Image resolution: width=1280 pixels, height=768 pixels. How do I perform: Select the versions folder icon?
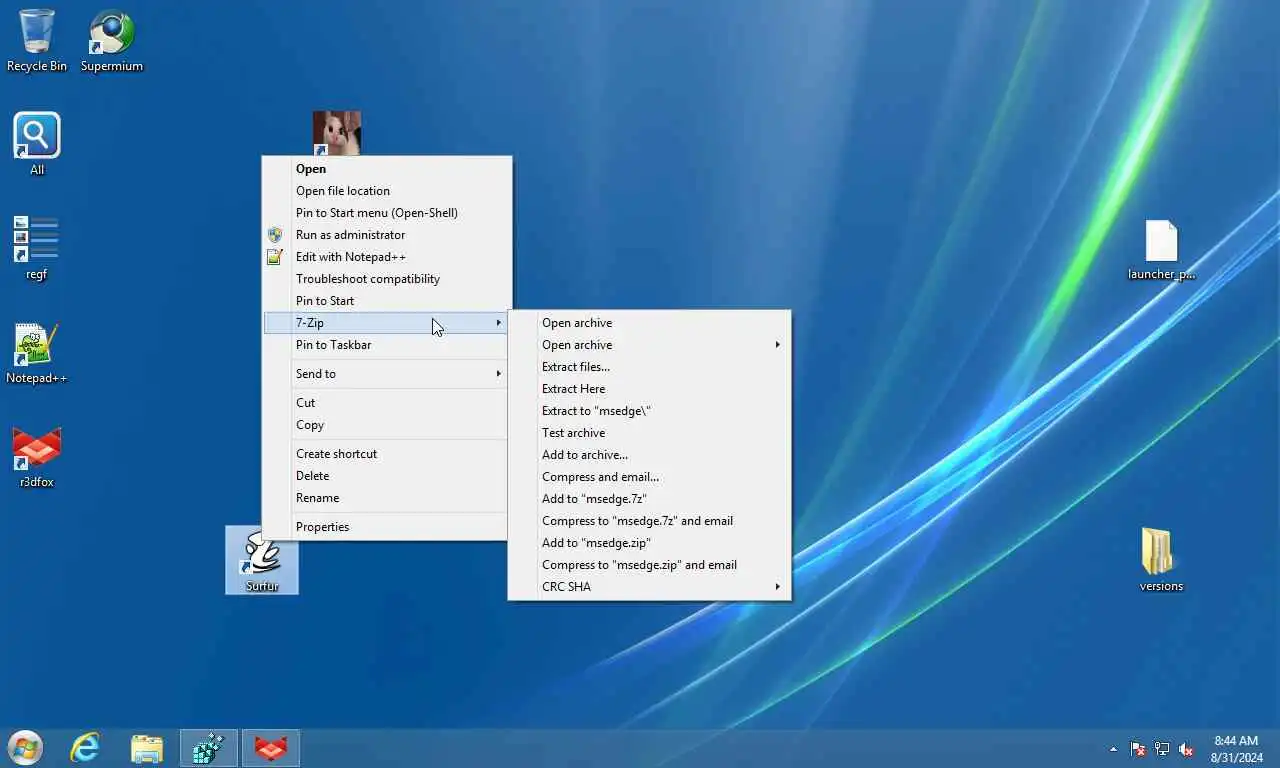click(x=1161, y=560)
